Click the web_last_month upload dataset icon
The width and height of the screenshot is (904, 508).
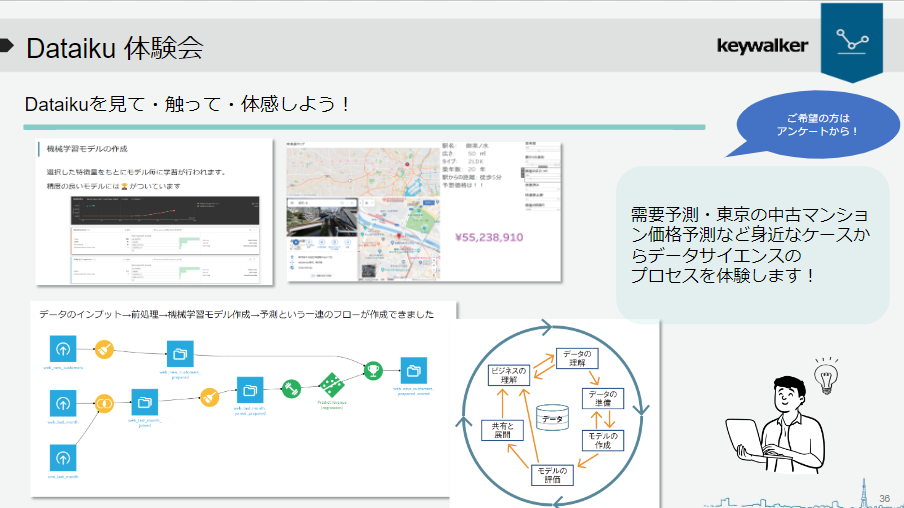63,404
